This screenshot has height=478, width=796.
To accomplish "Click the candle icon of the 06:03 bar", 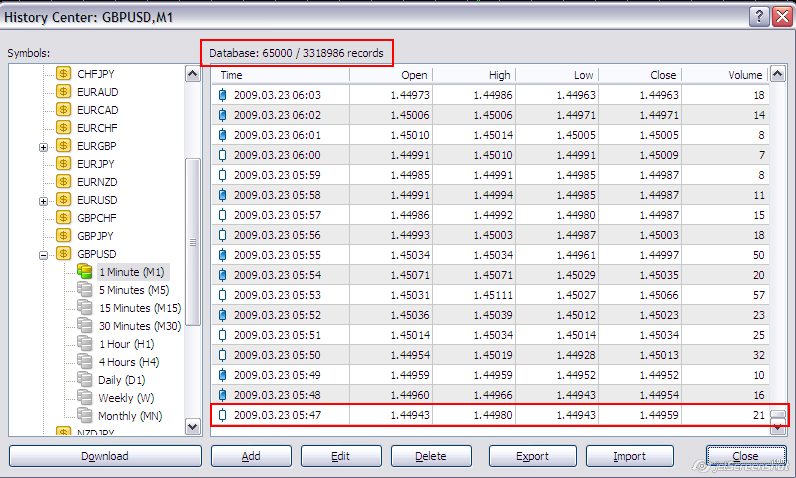I will click(x=222, y=95).
